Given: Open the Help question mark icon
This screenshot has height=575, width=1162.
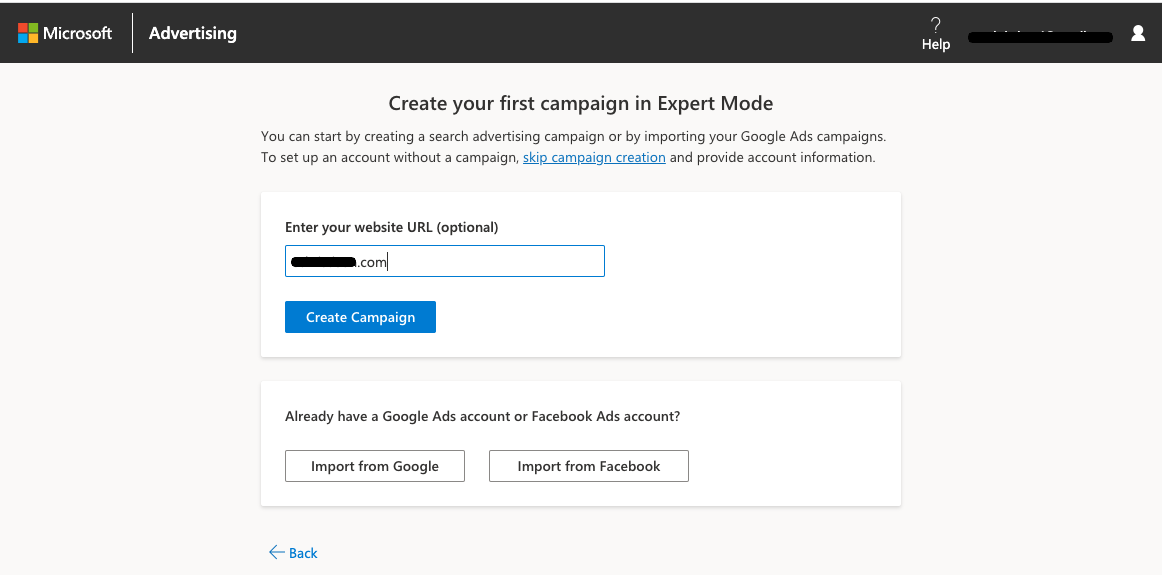Looking at the screenshot, I should [x=935, y=25].
